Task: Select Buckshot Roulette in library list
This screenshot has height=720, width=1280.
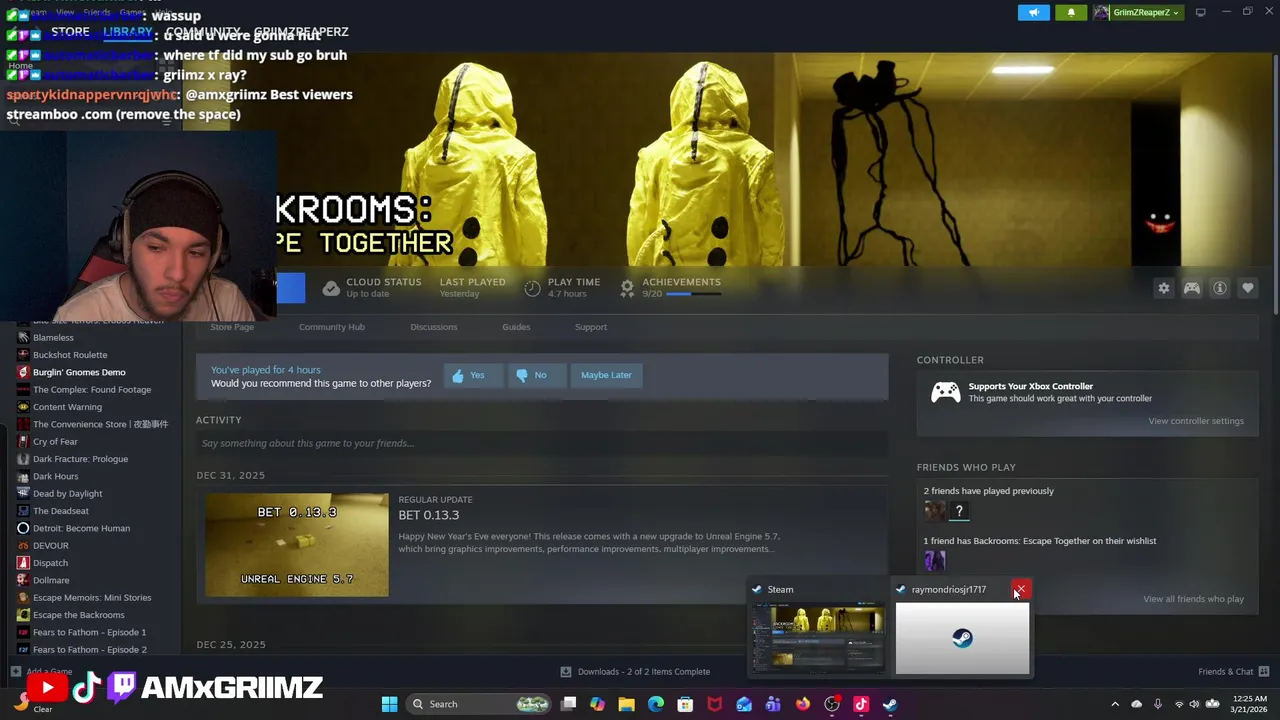Action: point(70,355)
